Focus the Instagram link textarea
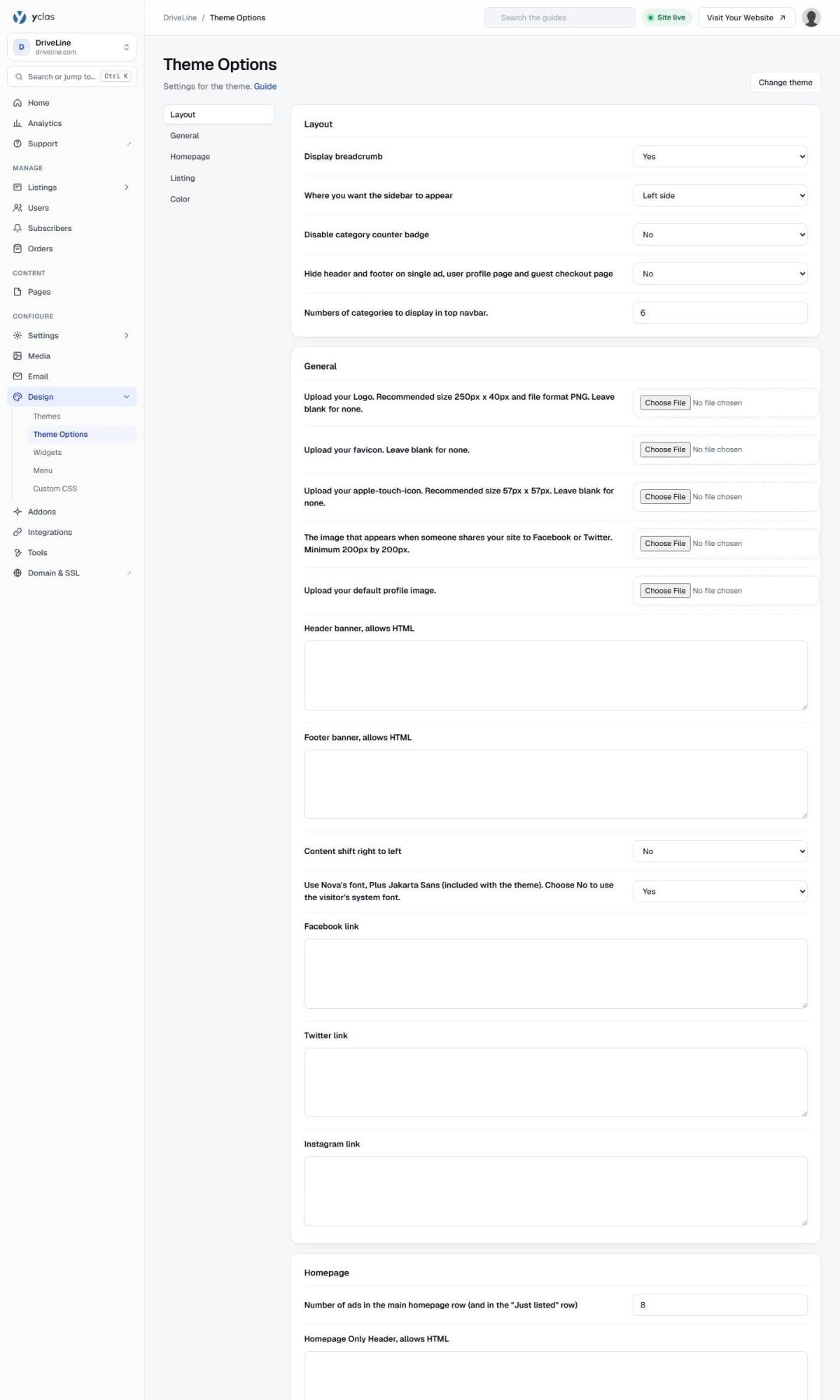This screenshot has width=840, height=1400. tap(556, 1191)
